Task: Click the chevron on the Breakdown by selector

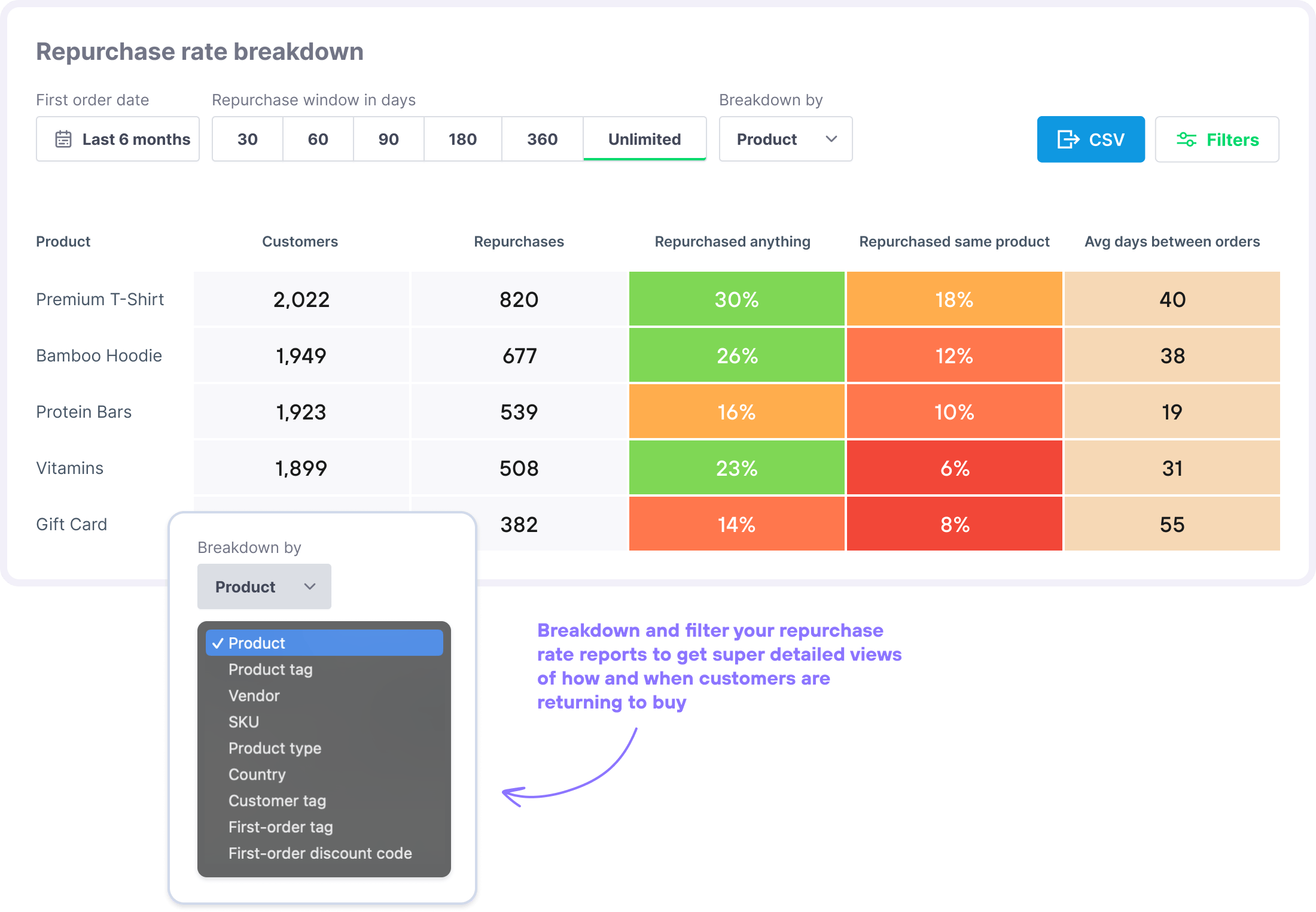Action: click(x=831, y=139)
